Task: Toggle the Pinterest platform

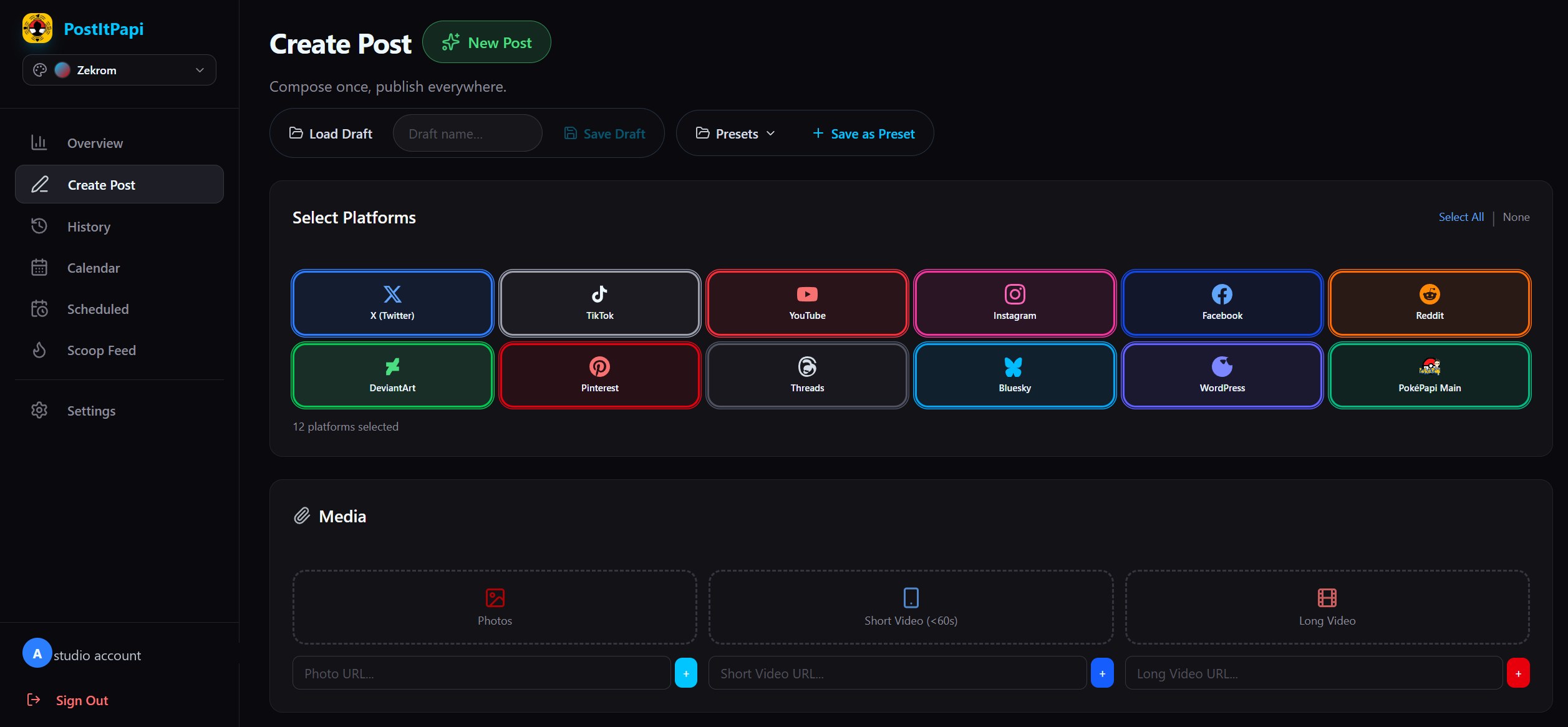Action: (x=600, y=376)
